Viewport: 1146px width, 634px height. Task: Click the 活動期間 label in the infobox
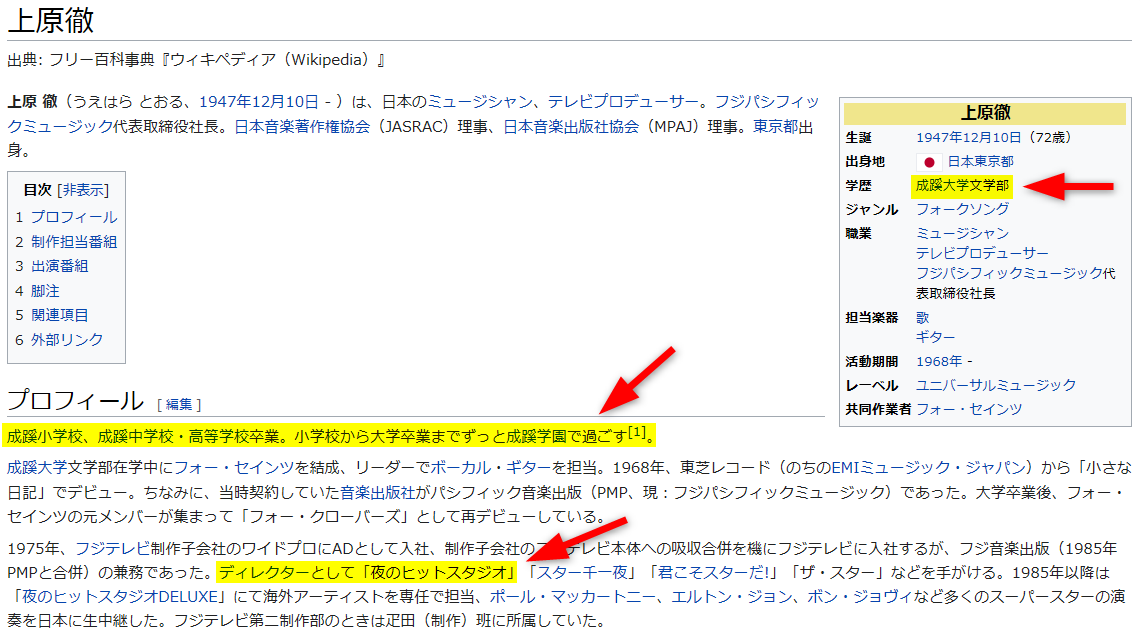tap(872, 361)
